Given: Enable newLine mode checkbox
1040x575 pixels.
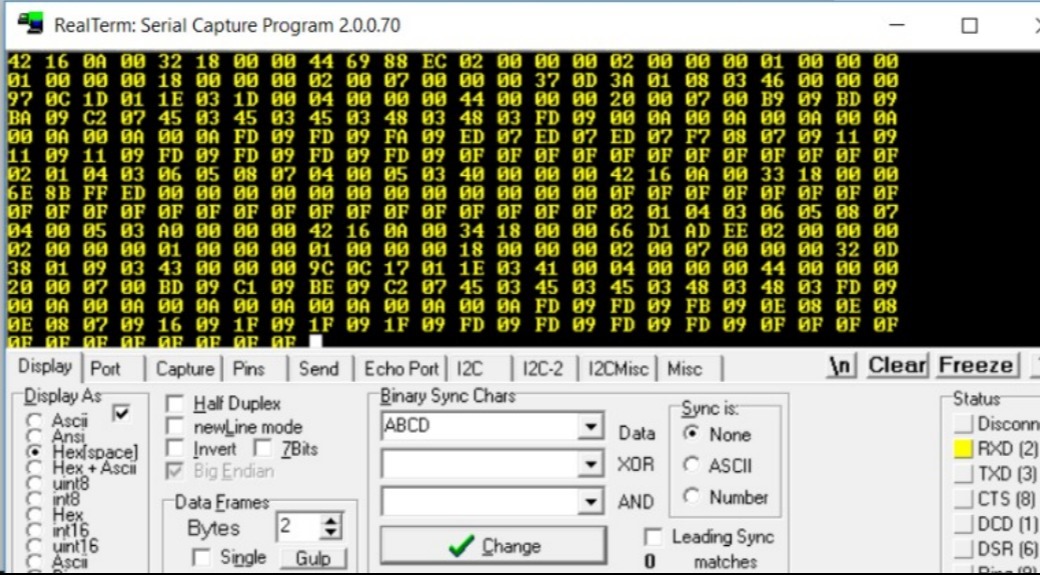Looking at the screenshot, I should 175,426.
